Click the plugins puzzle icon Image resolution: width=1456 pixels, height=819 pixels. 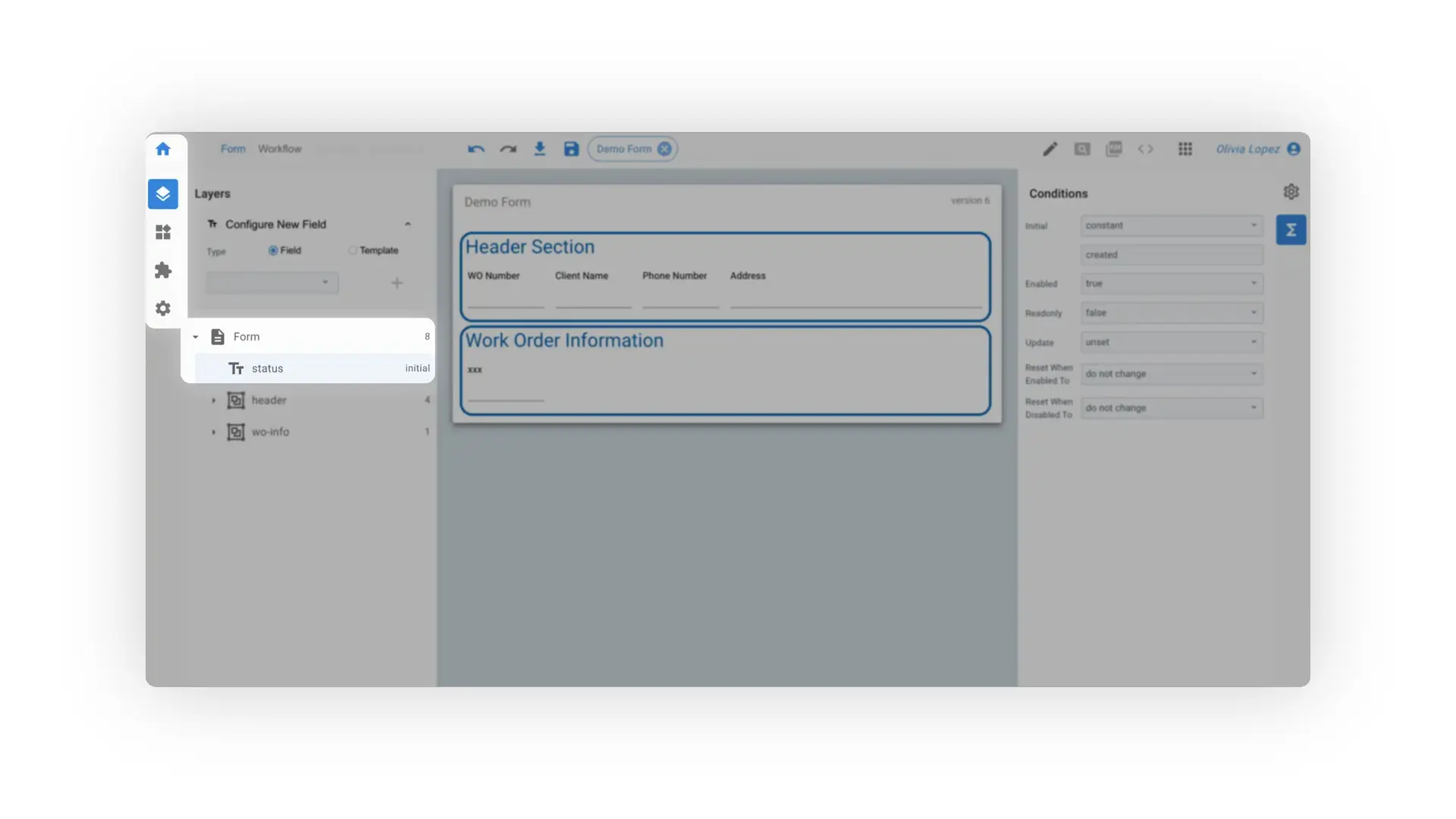[163, 270]
